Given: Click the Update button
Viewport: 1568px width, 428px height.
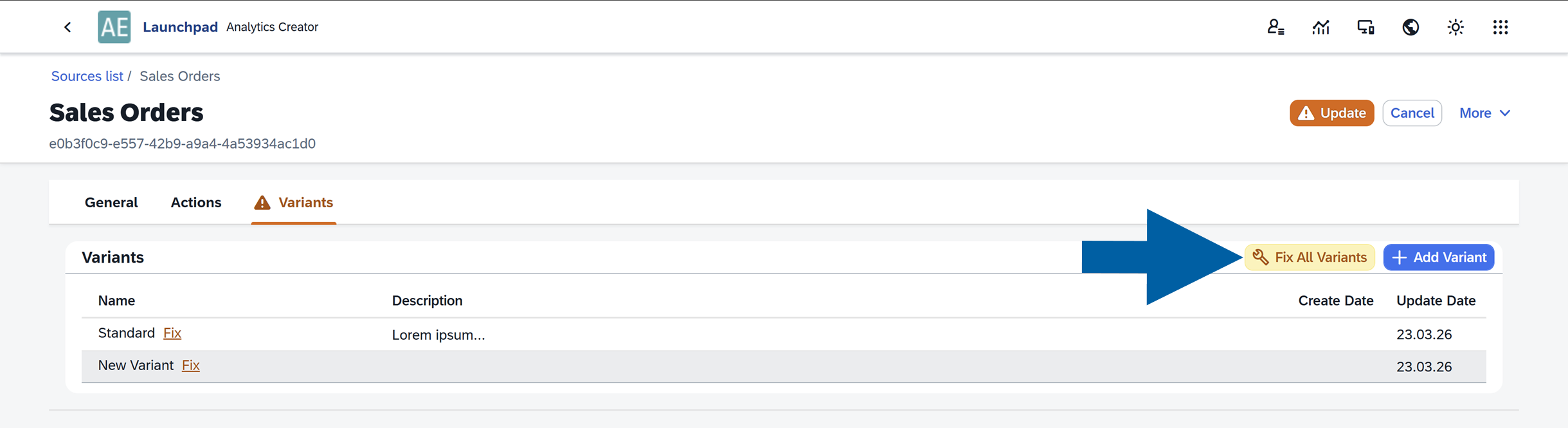Looking at the screenshot, I should coord(1331,113).
